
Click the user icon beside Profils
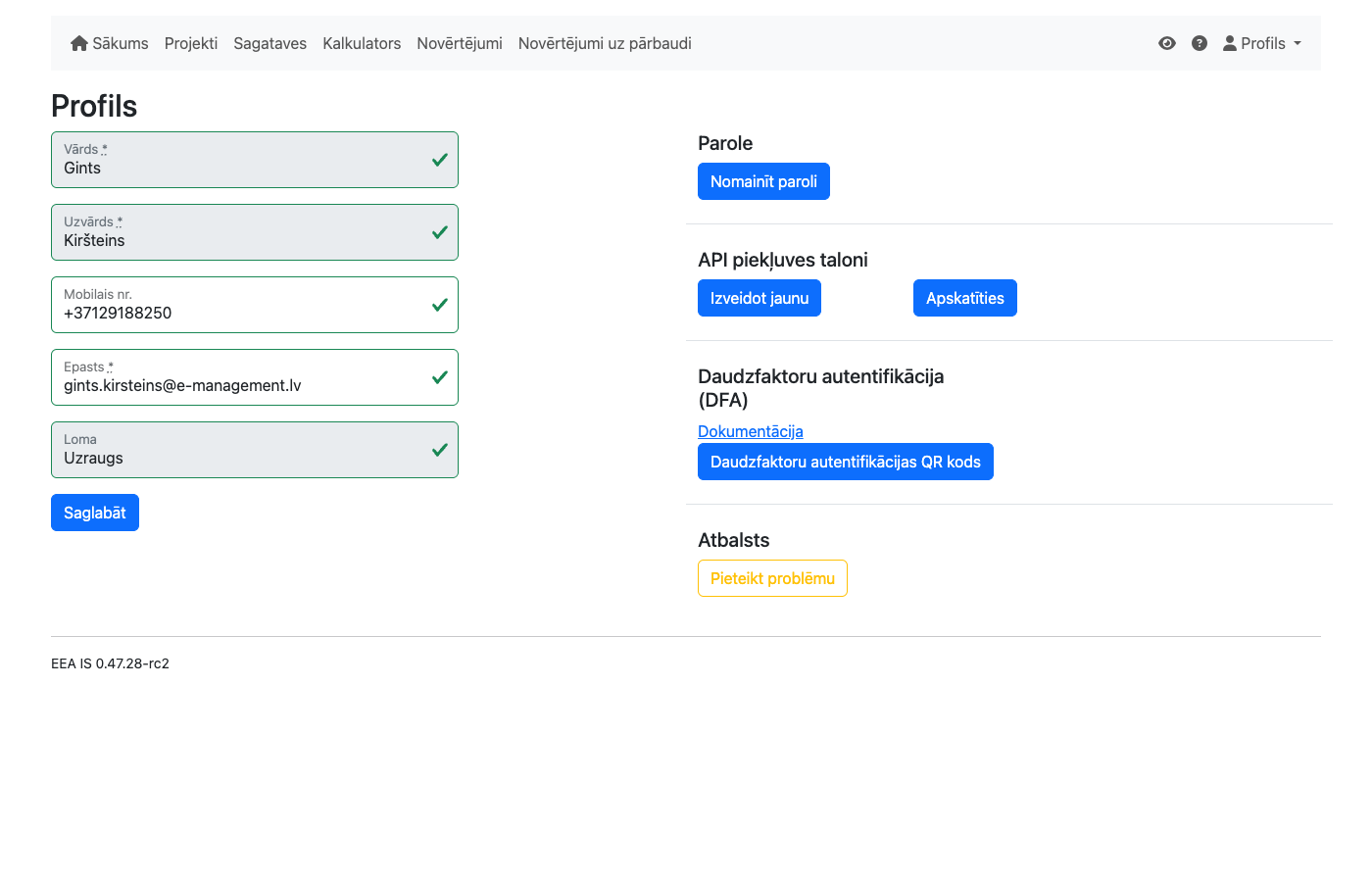point(1229,43)
